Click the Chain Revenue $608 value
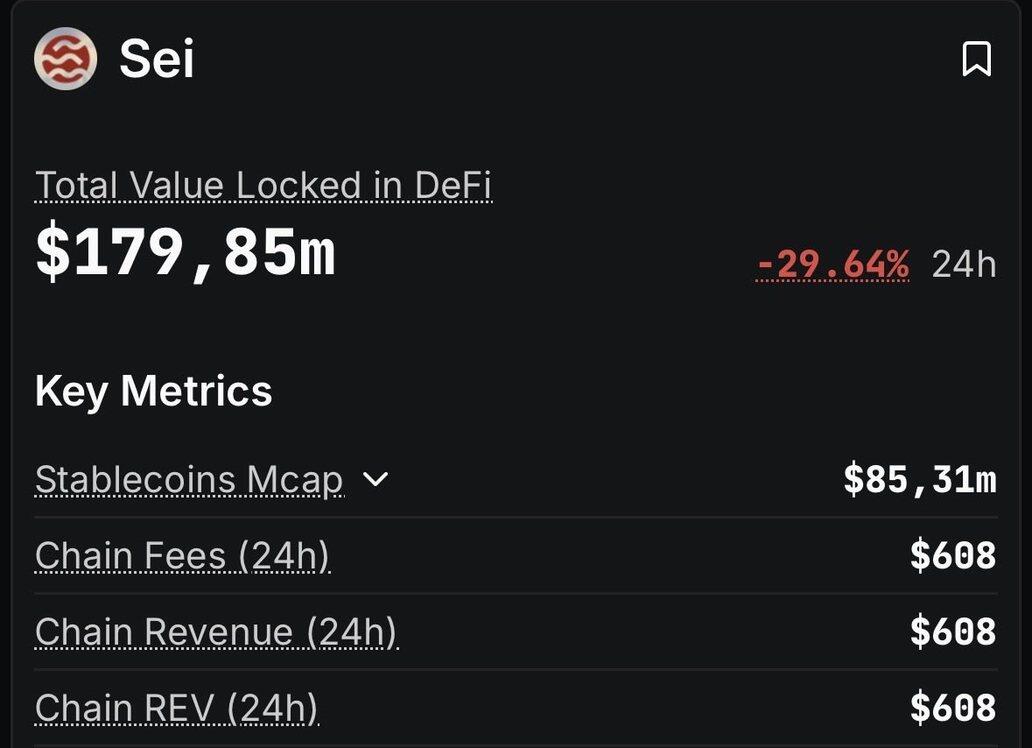Image resolution: width=1032 pixels, height=748 pixels. click(952, 632)
